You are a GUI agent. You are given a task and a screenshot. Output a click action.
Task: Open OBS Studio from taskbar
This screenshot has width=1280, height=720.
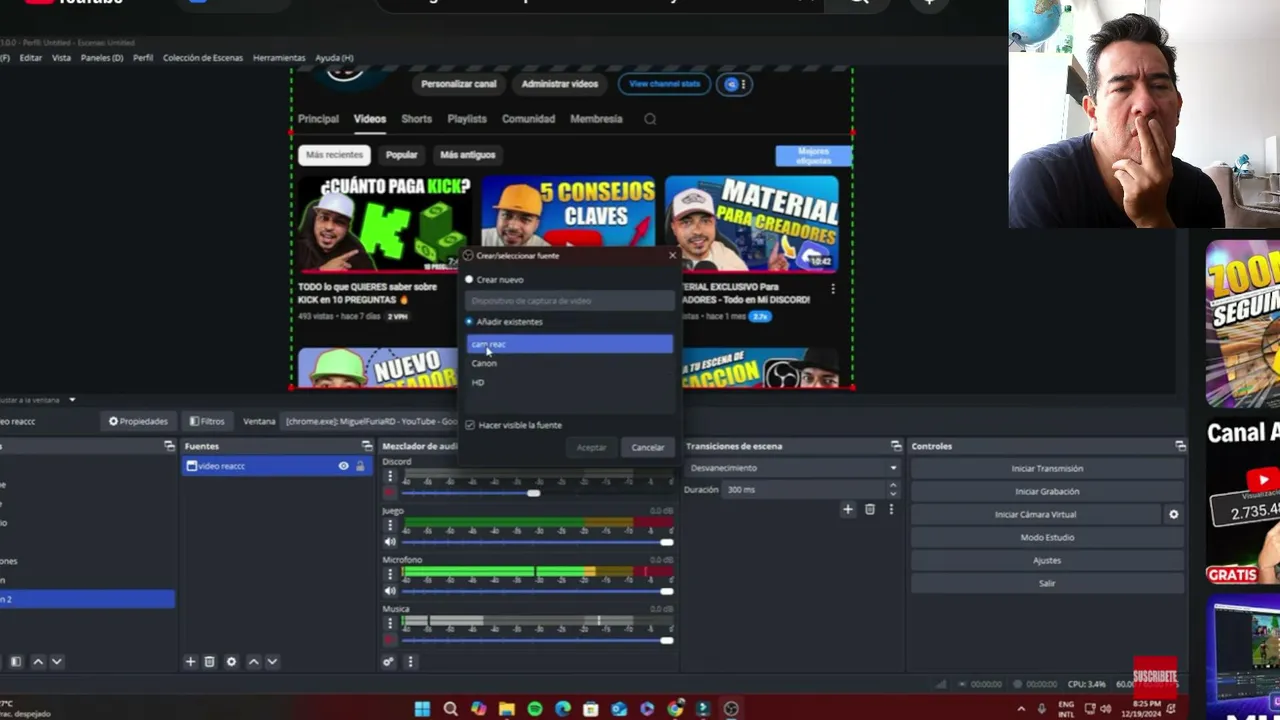pyautogui.click(x=731, y=709)
